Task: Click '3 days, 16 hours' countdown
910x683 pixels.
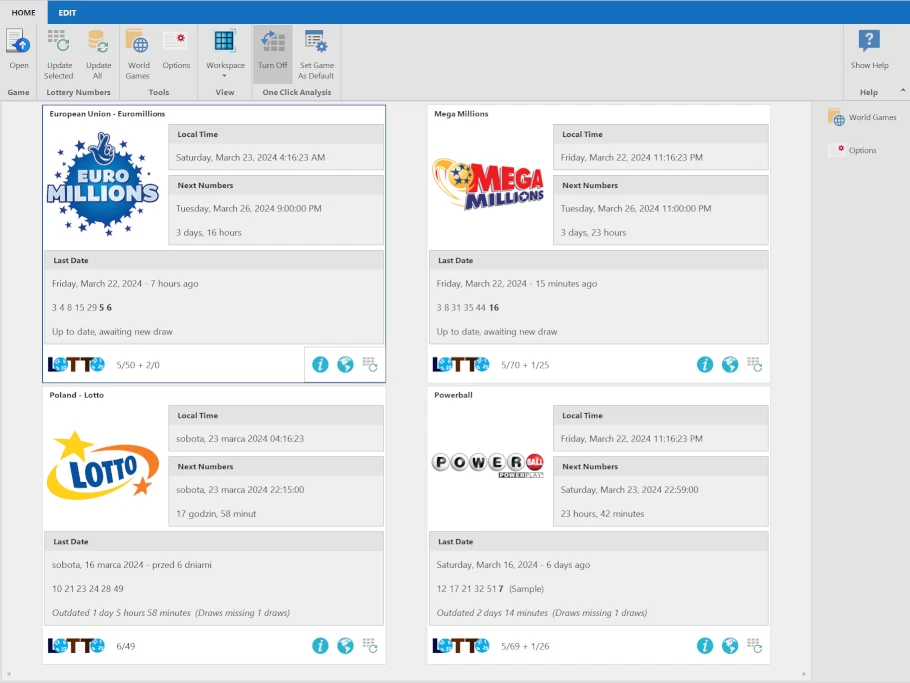Action: [209, 233]
